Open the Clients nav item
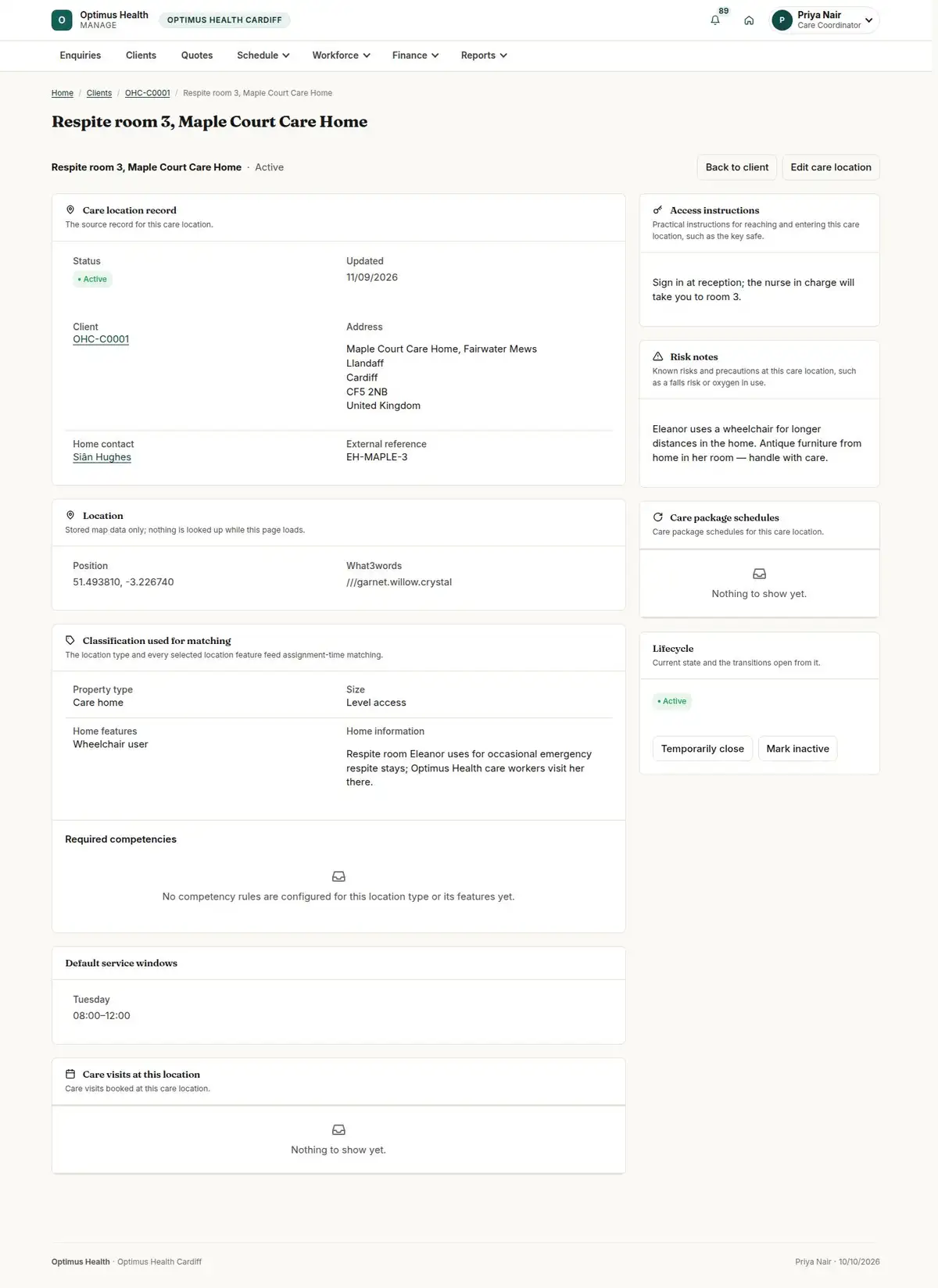The image size is (938, 1288). tap(141, 55)
